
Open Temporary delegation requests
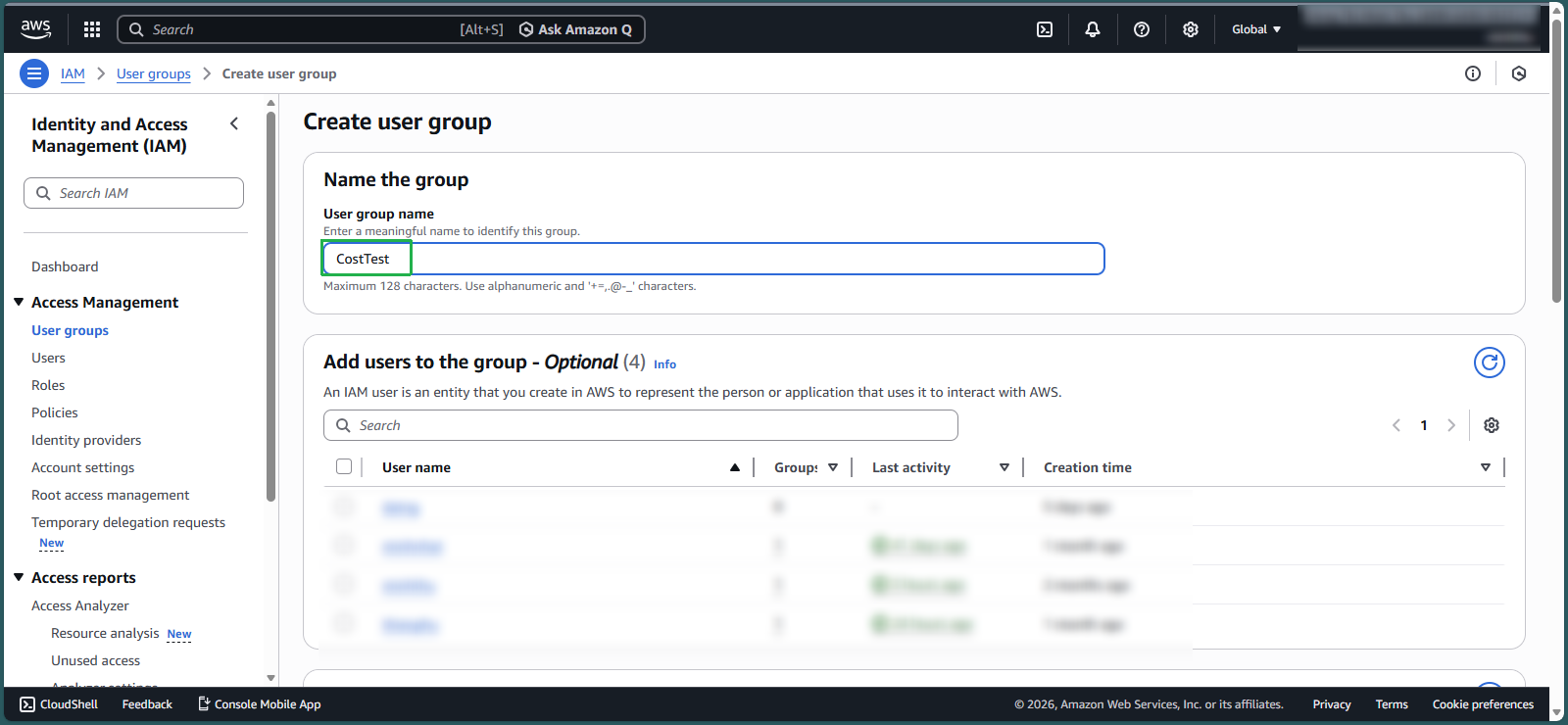128,522
